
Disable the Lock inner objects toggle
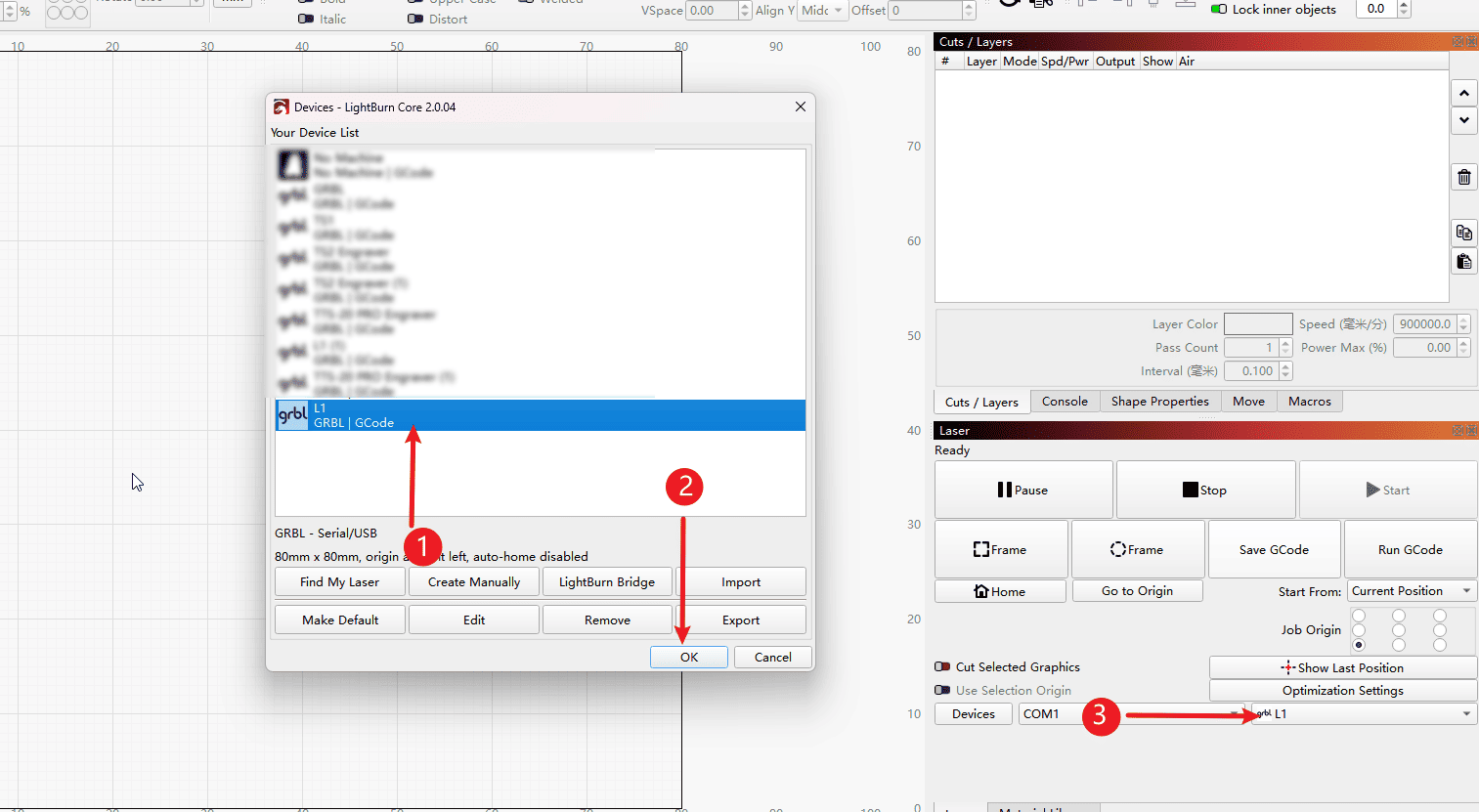[x=1219, y=9]
